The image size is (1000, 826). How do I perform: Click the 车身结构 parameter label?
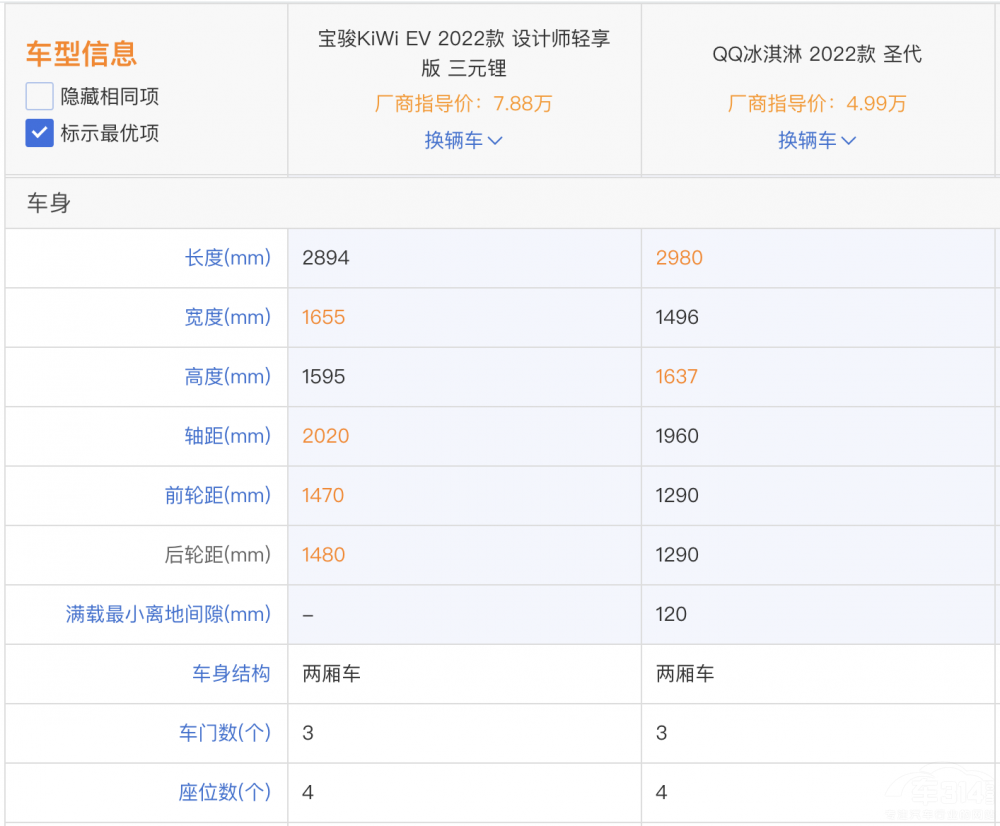[x=231, y=674]
